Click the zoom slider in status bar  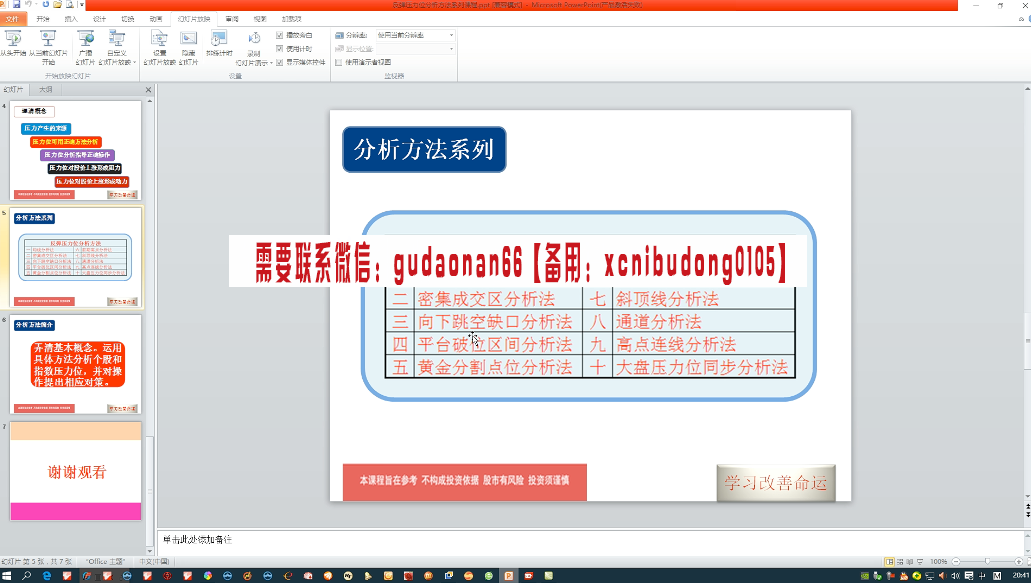click(988, 562)
